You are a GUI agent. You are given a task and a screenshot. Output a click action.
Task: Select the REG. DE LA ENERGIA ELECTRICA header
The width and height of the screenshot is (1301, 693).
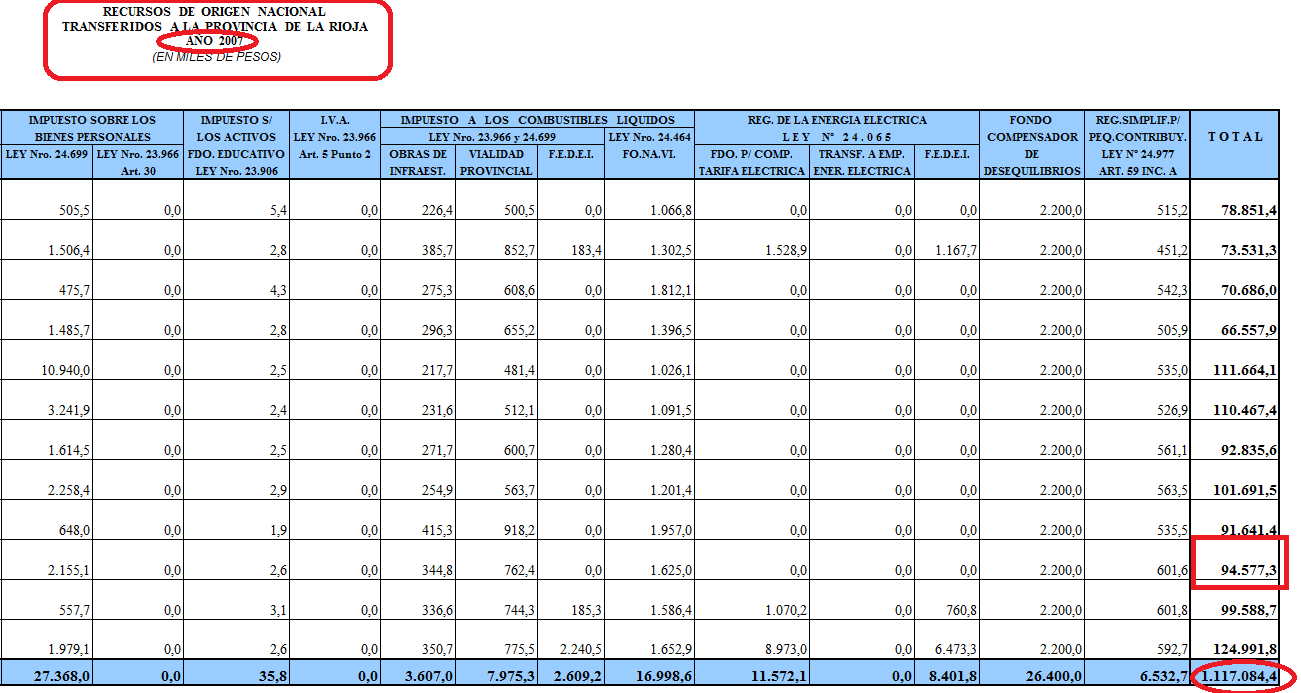point(837,120)
